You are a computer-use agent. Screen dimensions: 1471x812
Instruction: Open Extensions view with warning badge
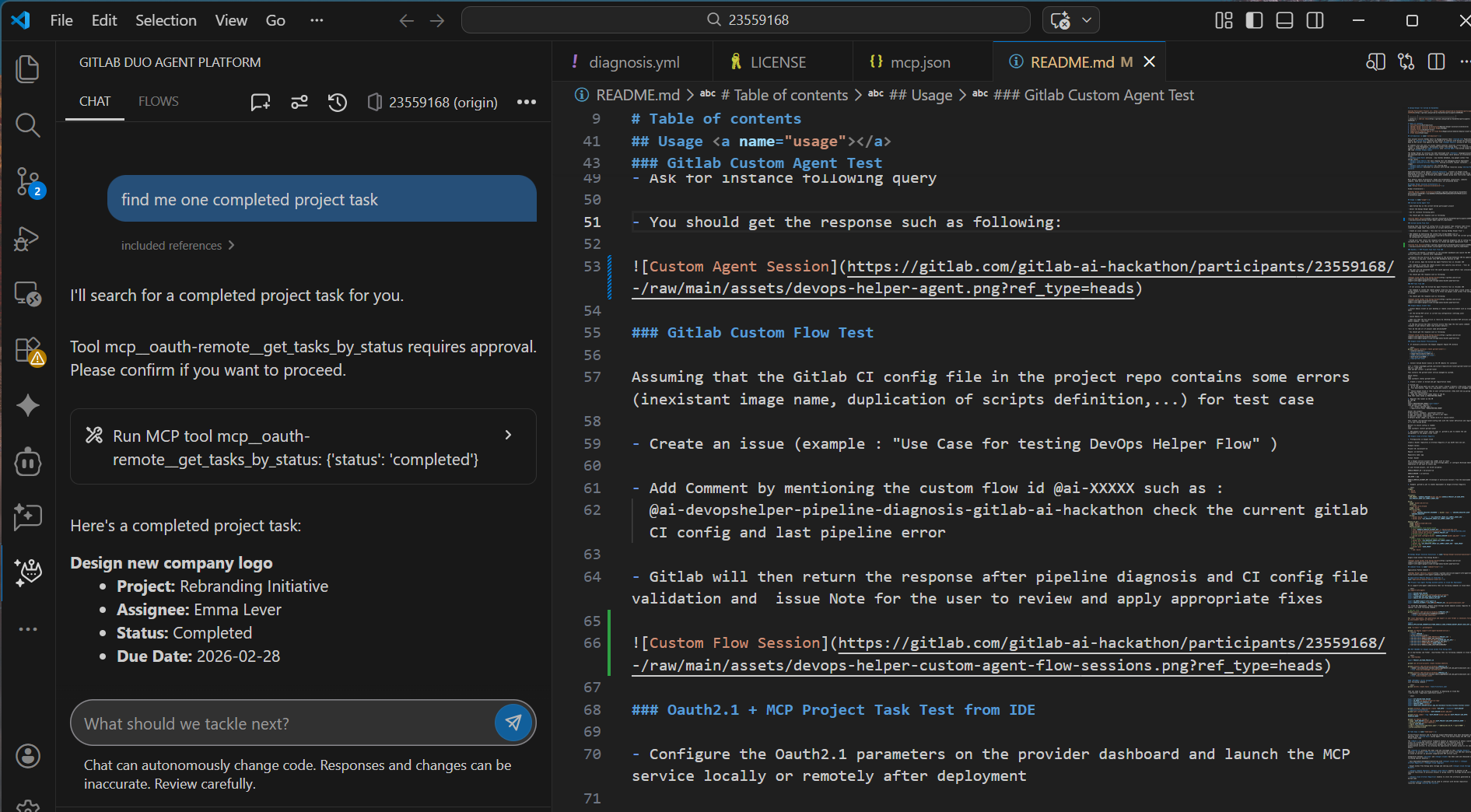[x=28, y=350]
